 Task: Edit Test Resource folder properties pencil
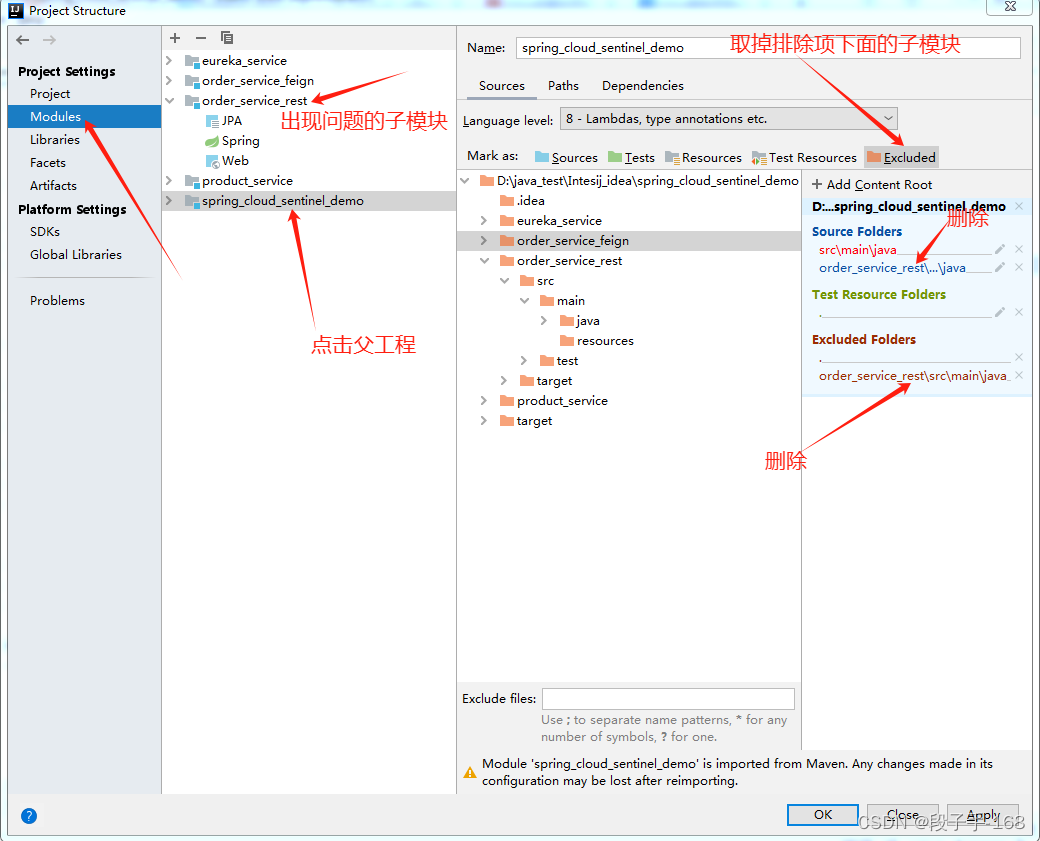point(1000,312)
